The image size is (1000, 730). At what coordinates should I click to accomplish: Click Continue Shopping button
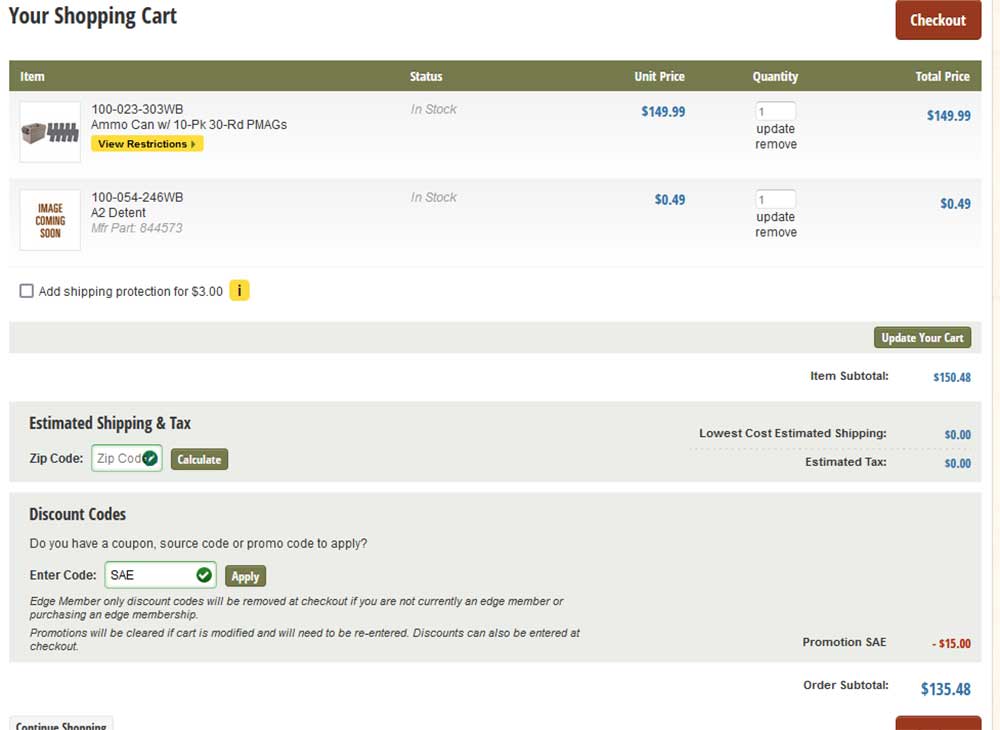[x=61, y=724]
